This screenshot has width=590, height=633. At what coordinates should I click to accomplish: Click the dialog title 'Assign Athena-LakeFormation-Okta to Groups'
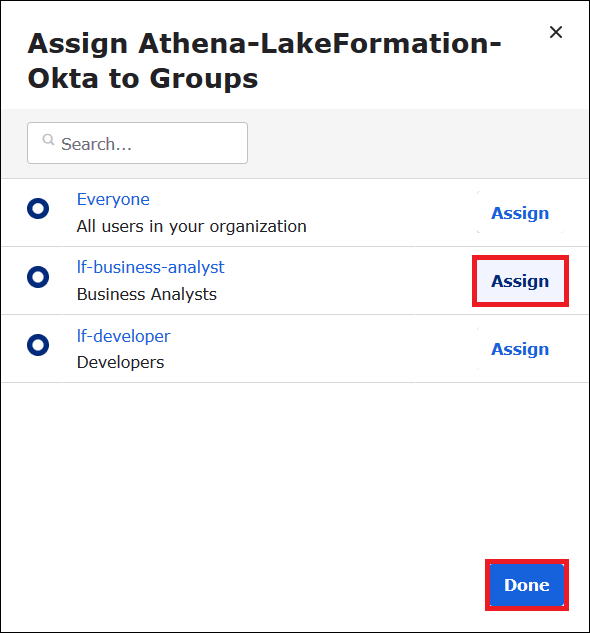coord(265,61)
